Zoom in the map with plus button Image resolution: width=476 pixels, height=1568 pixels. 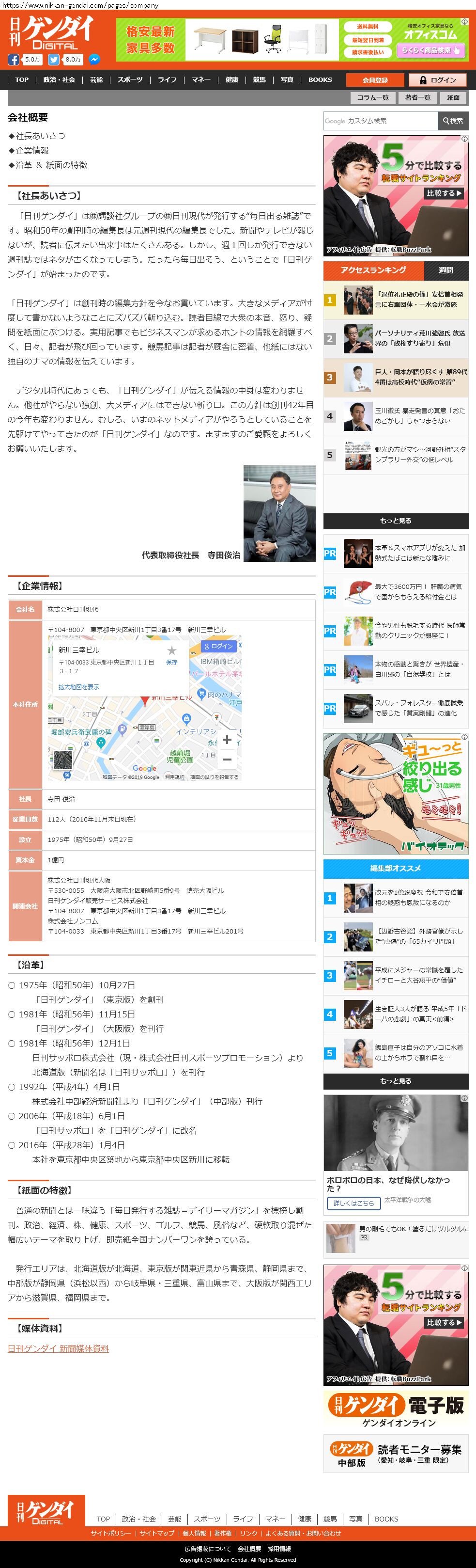(227, 739)
